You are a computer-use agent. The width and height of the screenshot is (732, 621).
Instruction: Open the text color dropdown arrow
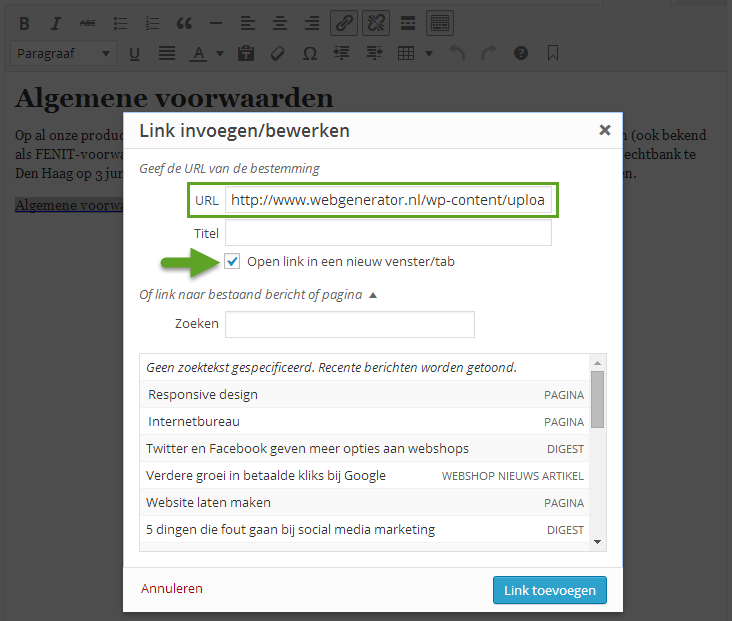(220, 54)
